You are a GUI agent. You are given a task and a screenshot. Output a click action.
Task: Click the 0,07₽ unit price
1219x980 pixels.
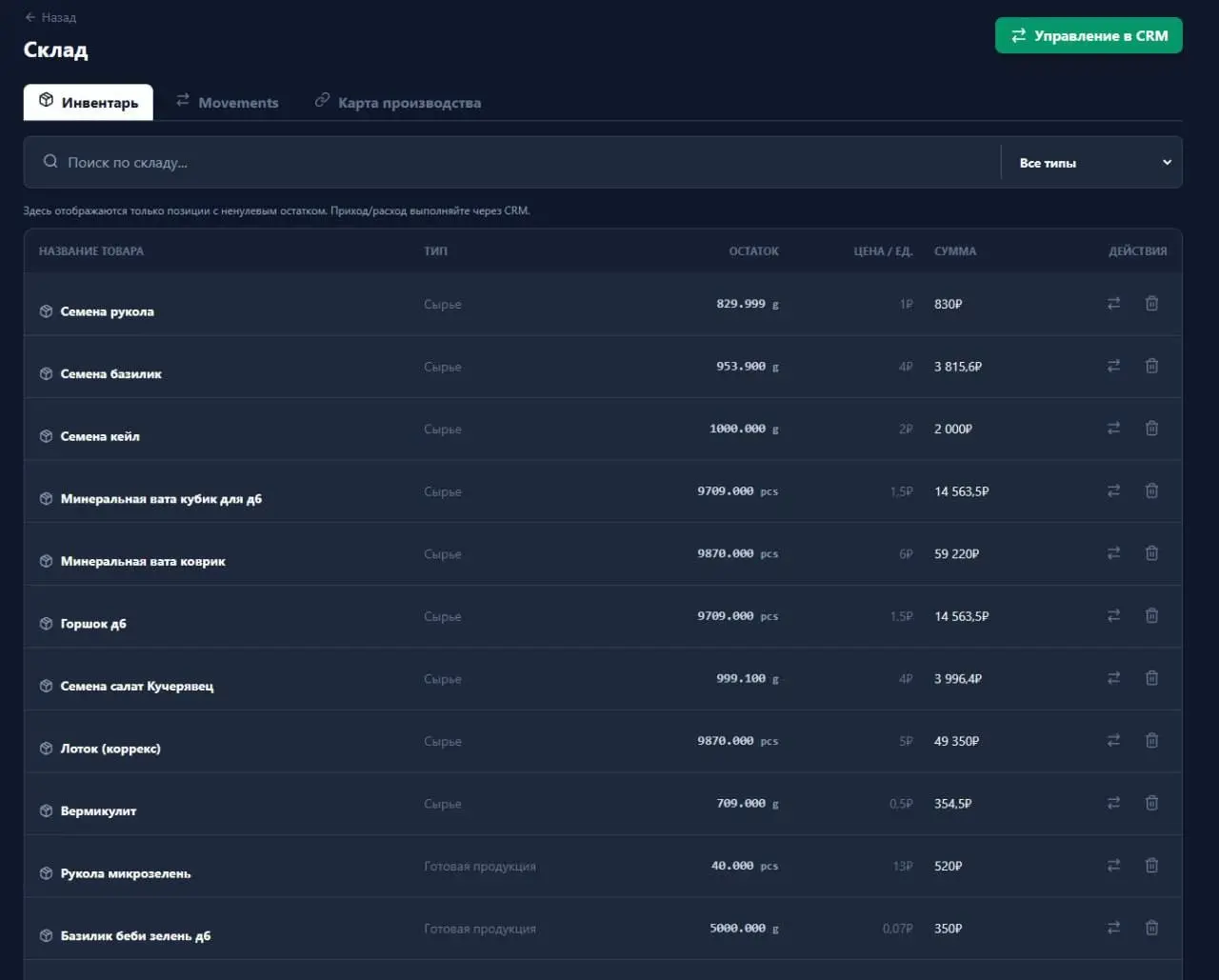pos(897,928)
